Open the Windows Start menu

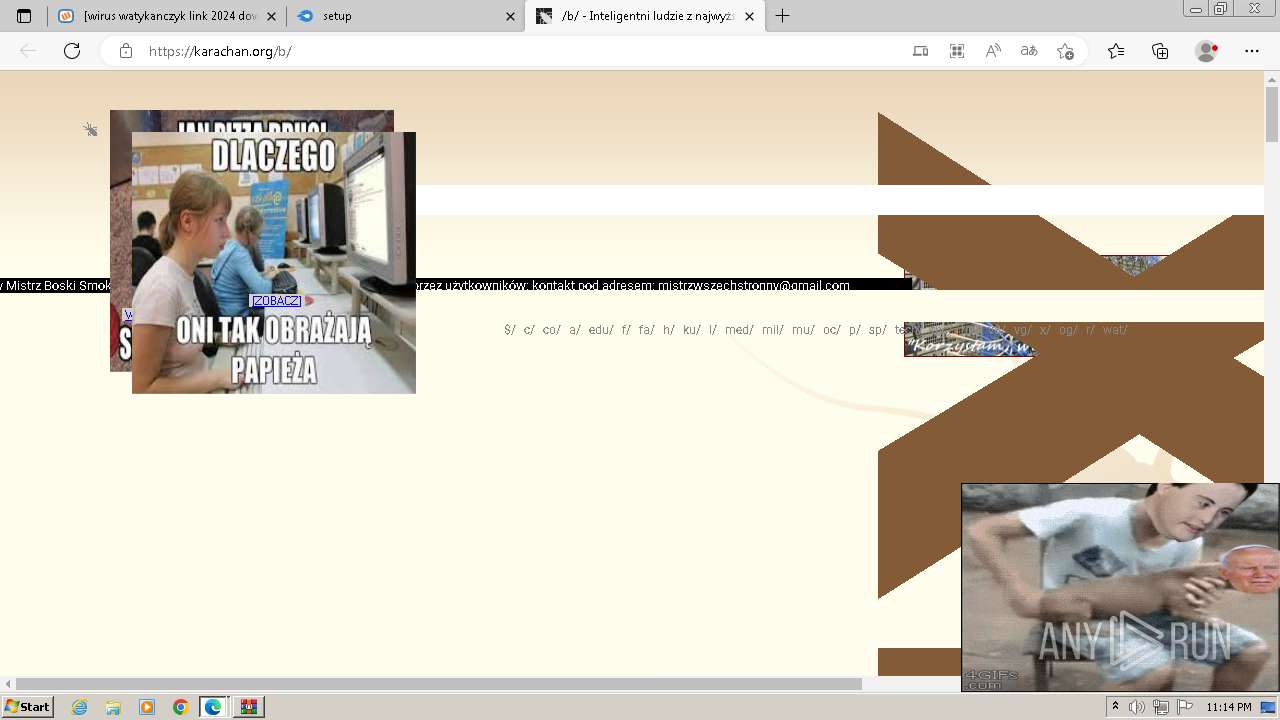pos(28,707)
